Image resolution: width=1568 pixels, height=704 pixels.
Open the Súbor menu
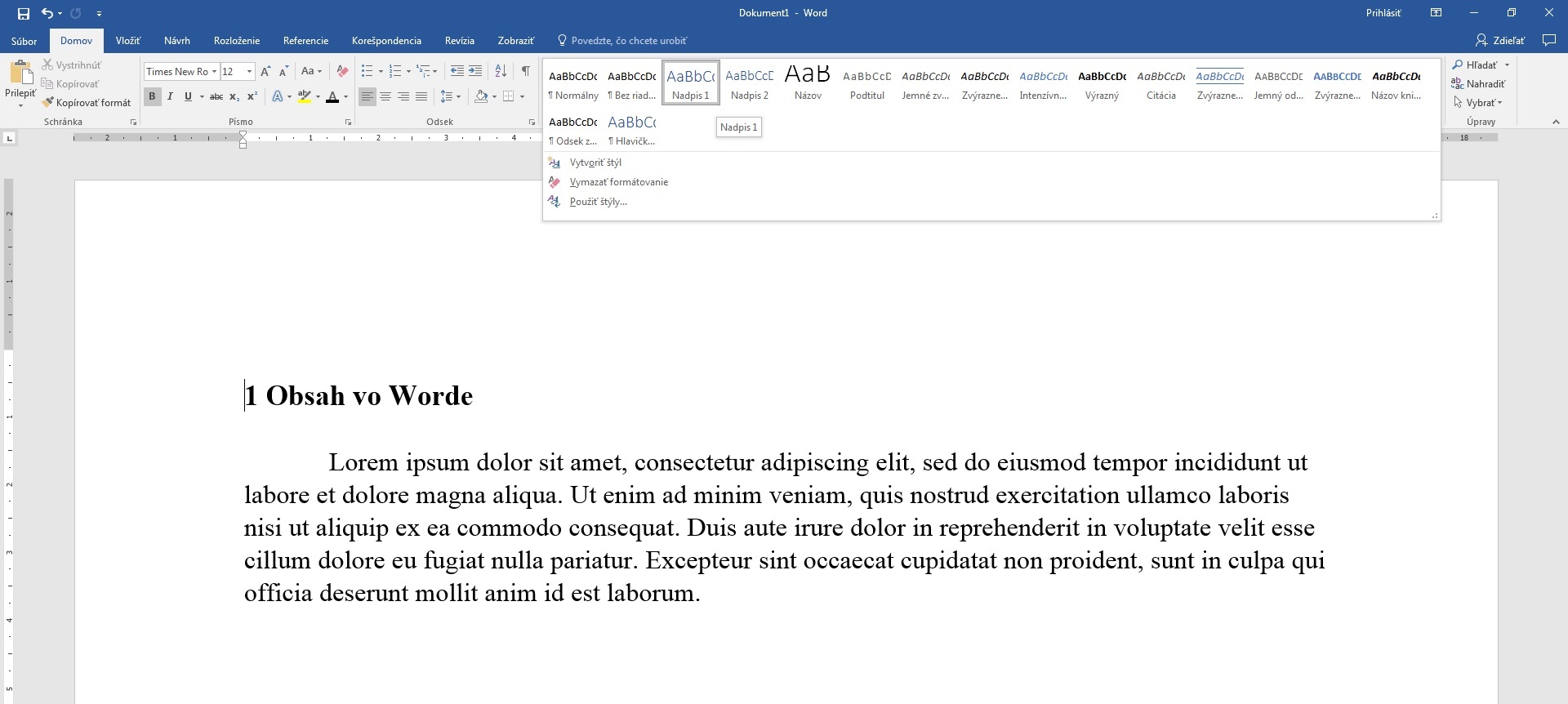click(x=24, y=41)
